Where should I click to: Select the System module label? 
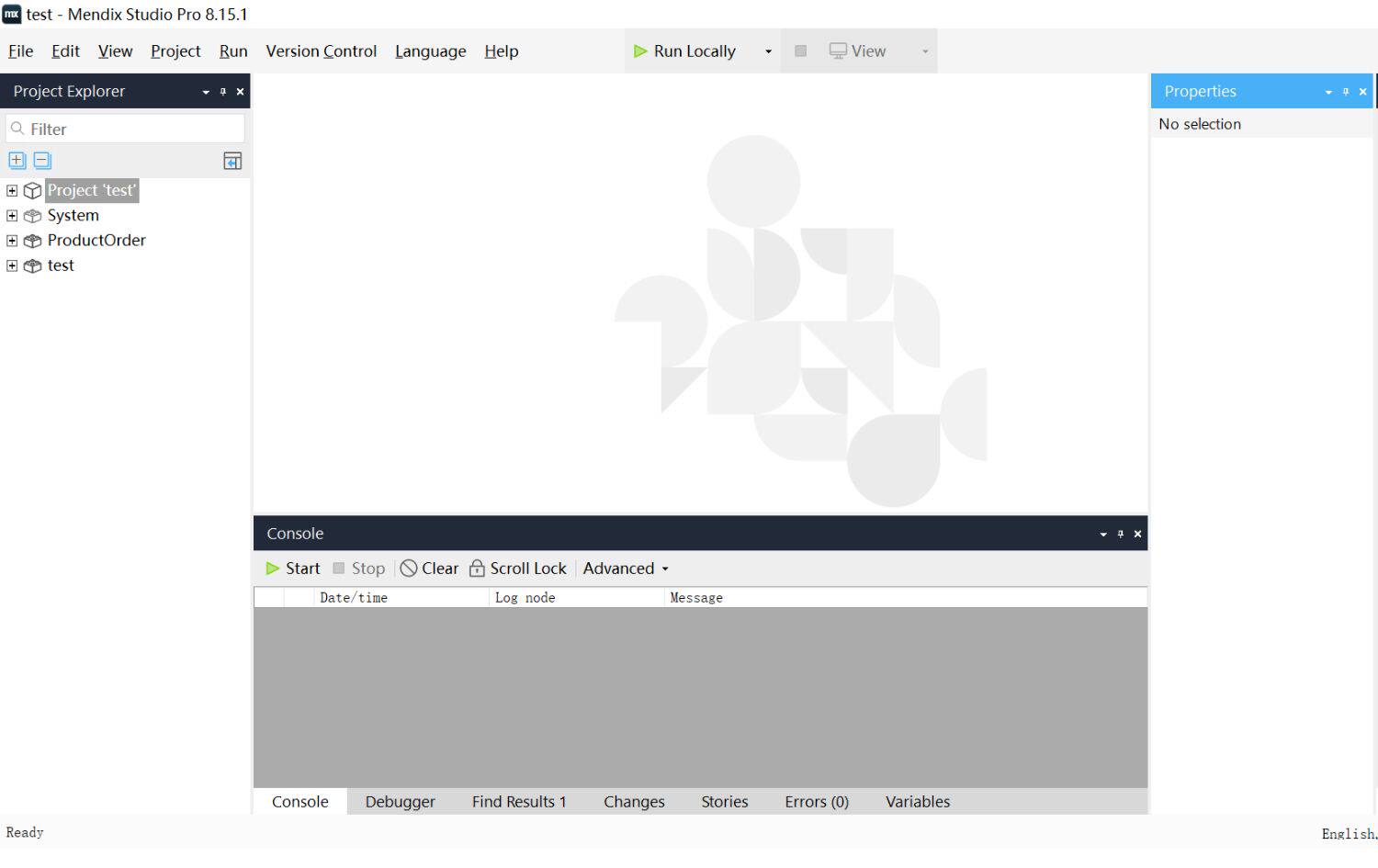73,216
